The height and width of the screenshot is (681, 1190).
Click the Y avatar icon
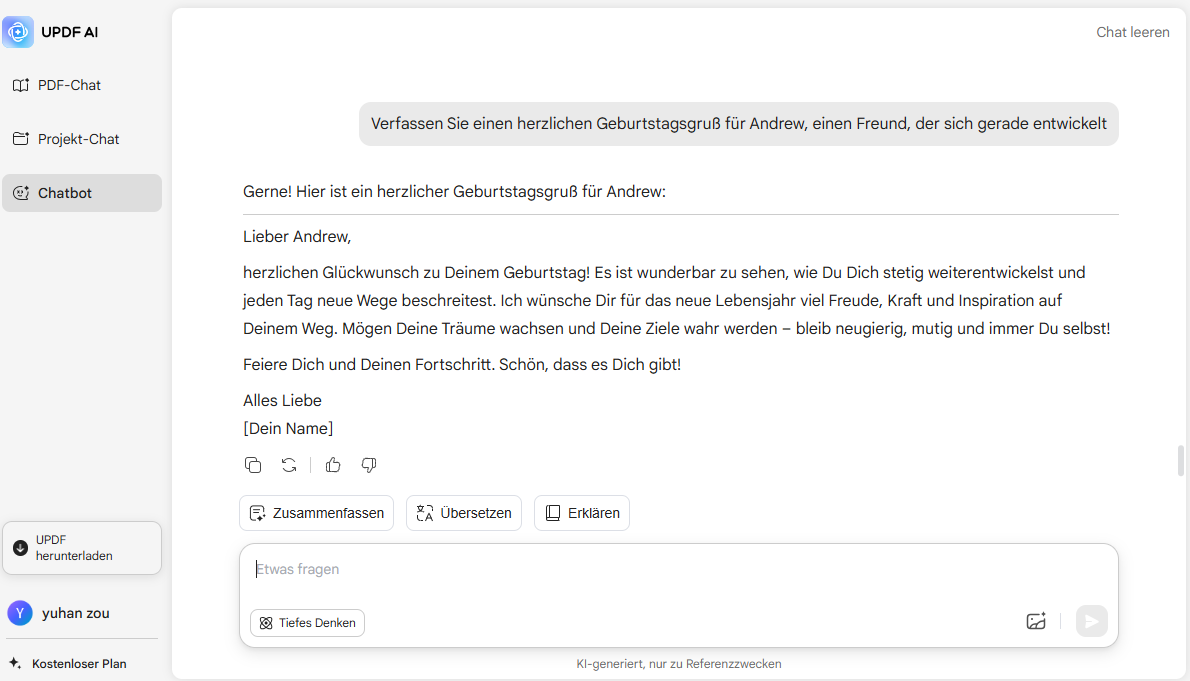(x=20, y=613)
